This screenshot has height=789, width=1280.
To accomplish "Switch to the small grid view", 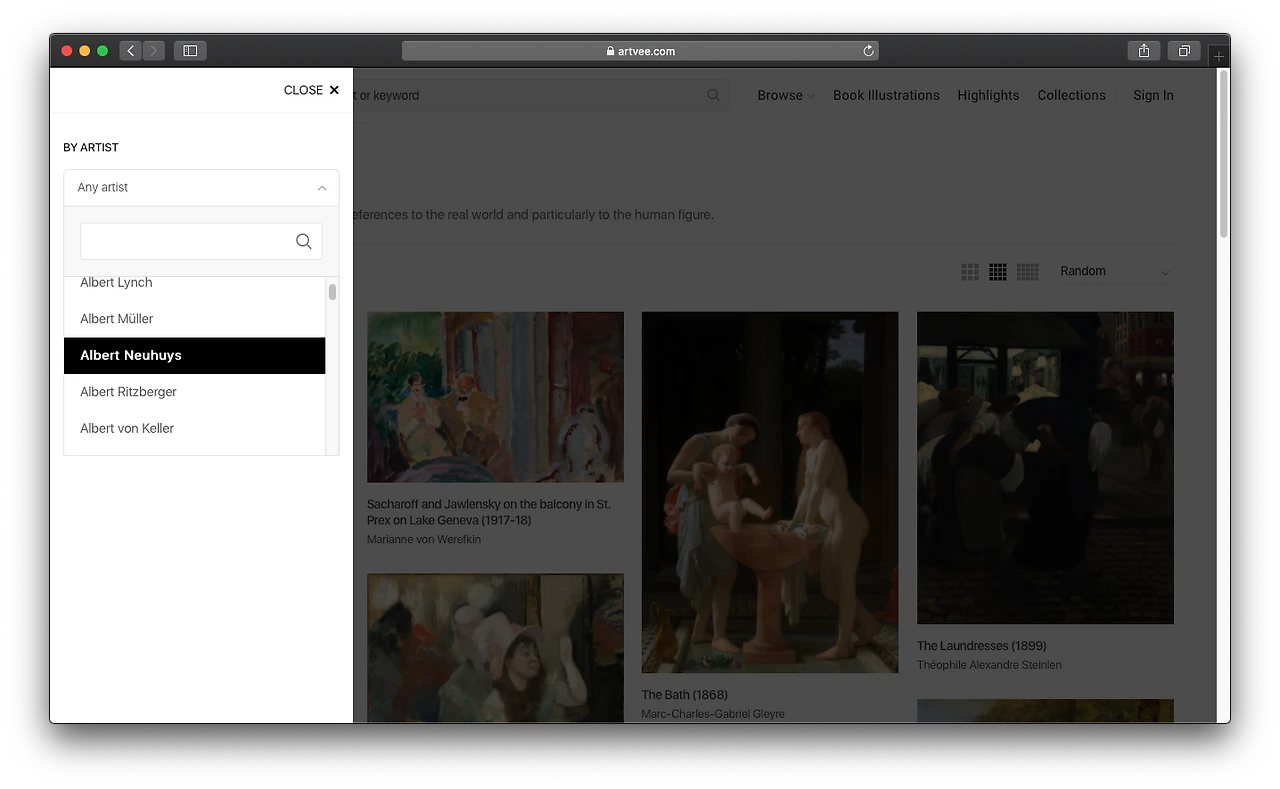I will coord(1028,272).
